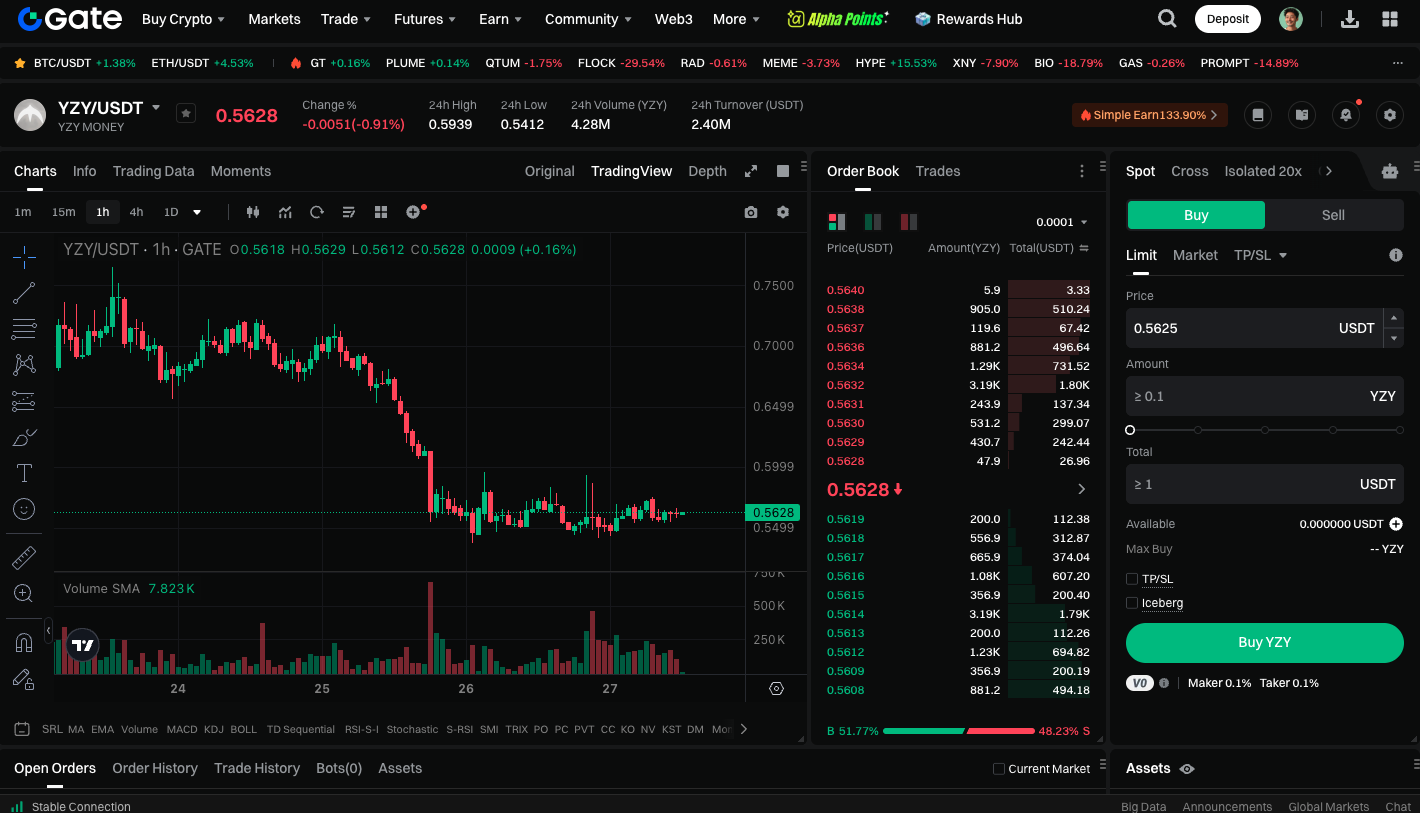Select the trend line drawing tool
Screen dimensions: 1420x813
(x=24, y=293)
